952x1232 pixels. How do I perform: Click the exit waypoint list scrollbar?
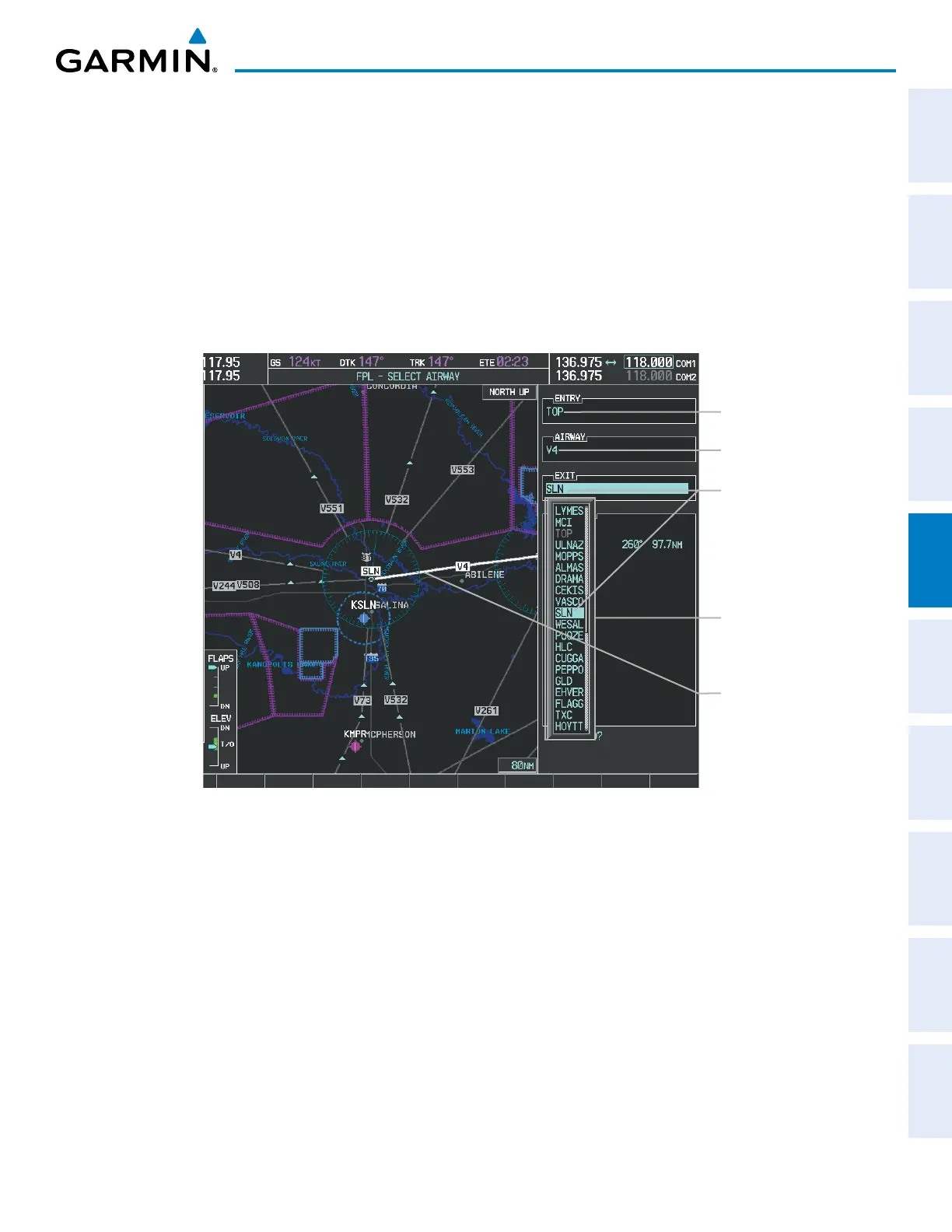587,618
